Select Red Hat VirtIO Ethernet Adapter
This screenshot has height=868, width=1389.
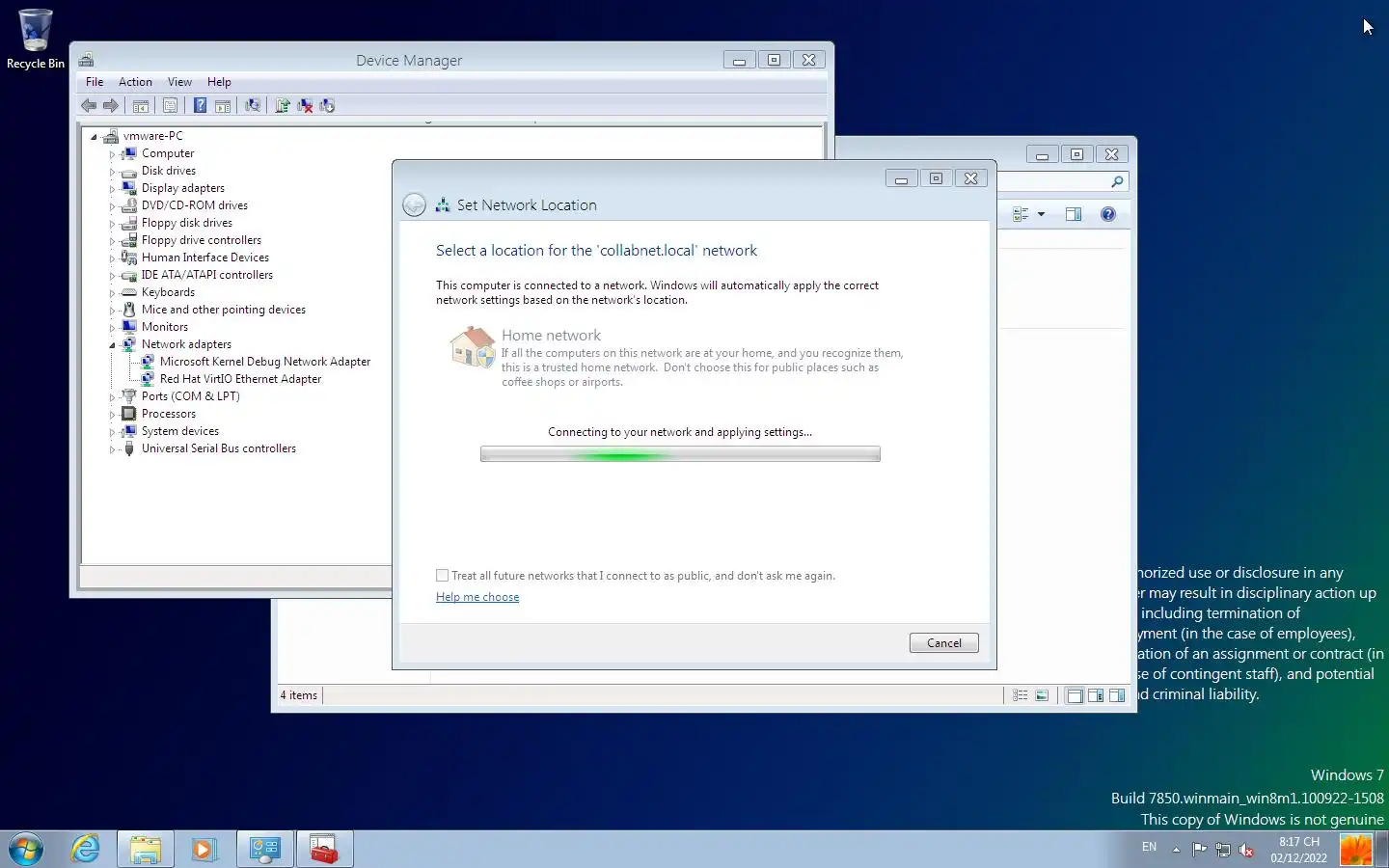pyautogui.click(x=240, y=379)
